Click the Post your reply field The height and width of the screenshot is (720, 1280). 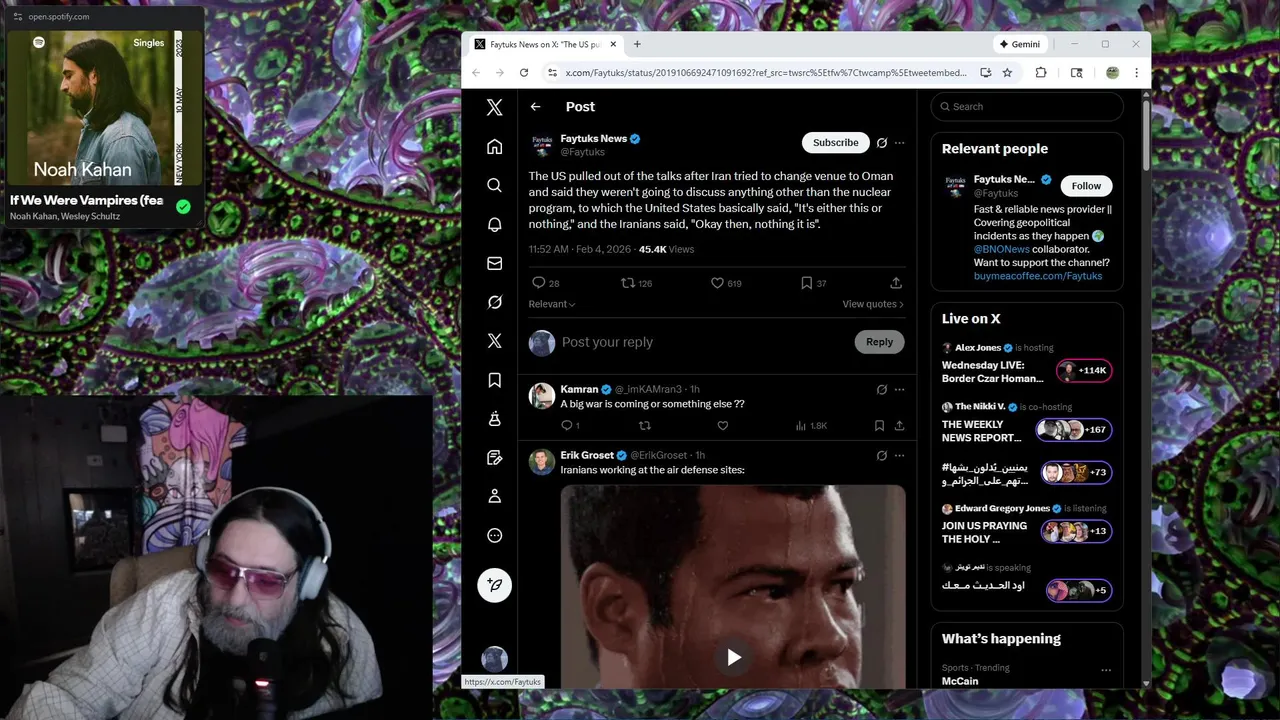[x=704, y=342]
